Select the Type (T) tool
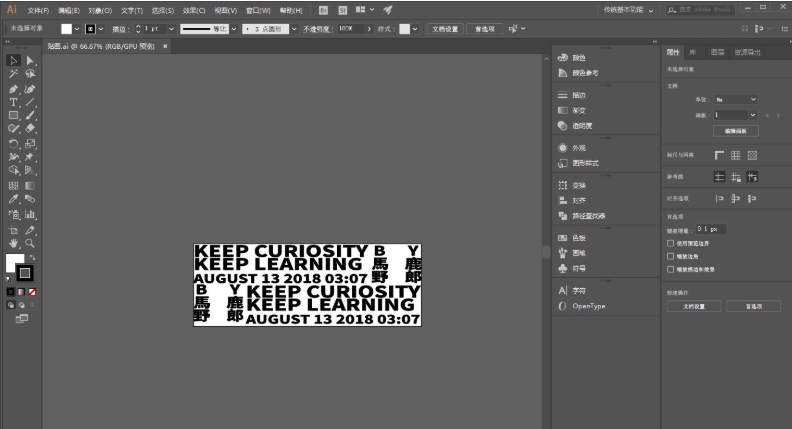The image size is (792, 429). (x=13, y=102)
